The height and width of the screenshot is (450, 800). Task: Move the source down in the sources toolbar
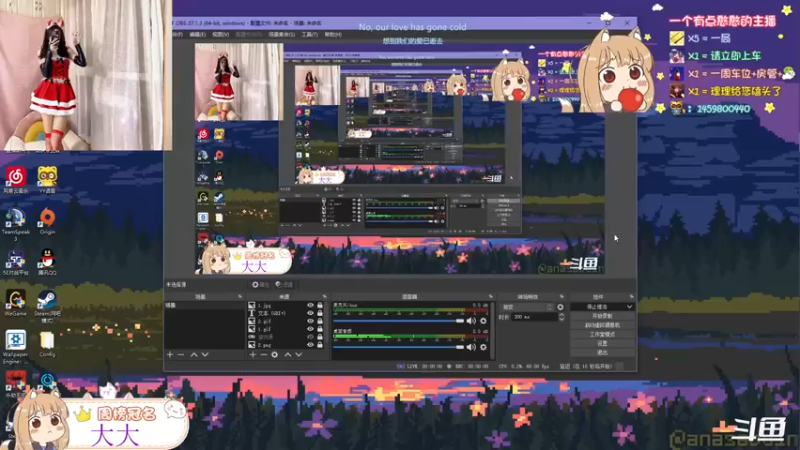299,355
